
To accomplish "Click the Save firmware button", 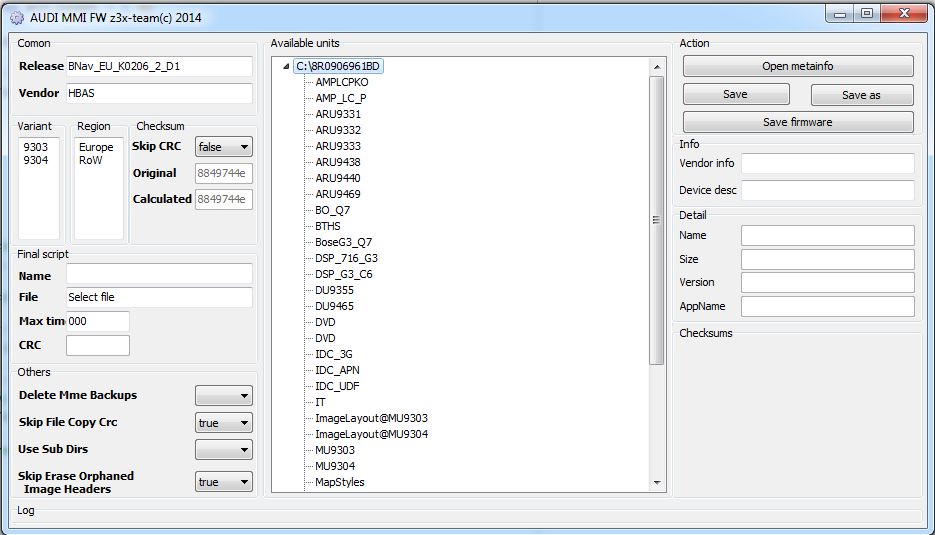I will coord(798,122).
